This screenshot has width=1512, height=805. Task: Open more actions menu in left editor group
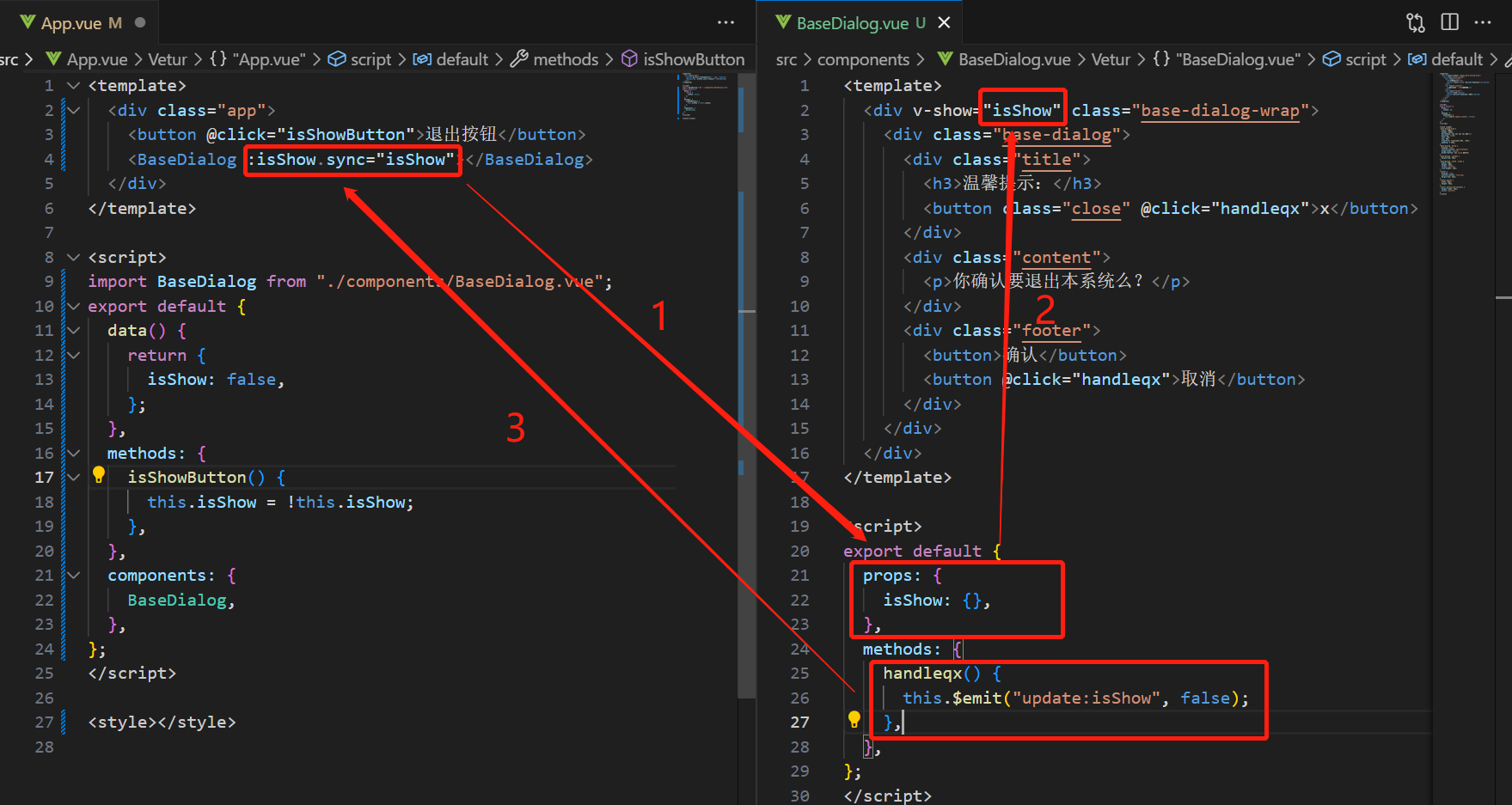[x=726, y=22]
